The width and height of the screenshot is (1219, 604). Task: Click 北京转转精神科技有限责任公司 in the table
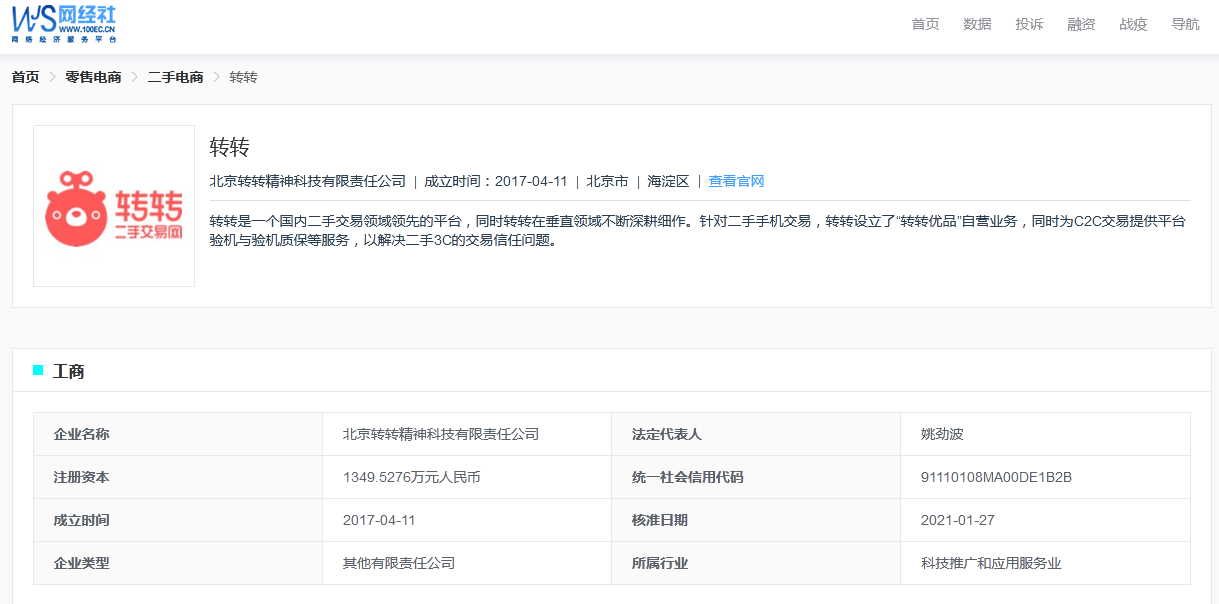coord(441,434)
